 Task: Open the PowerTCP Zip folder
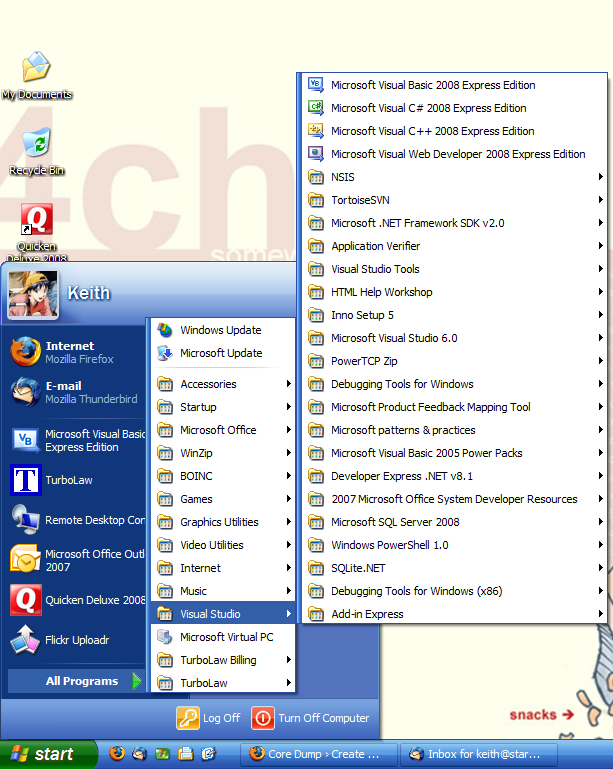[x=455, y=361]
